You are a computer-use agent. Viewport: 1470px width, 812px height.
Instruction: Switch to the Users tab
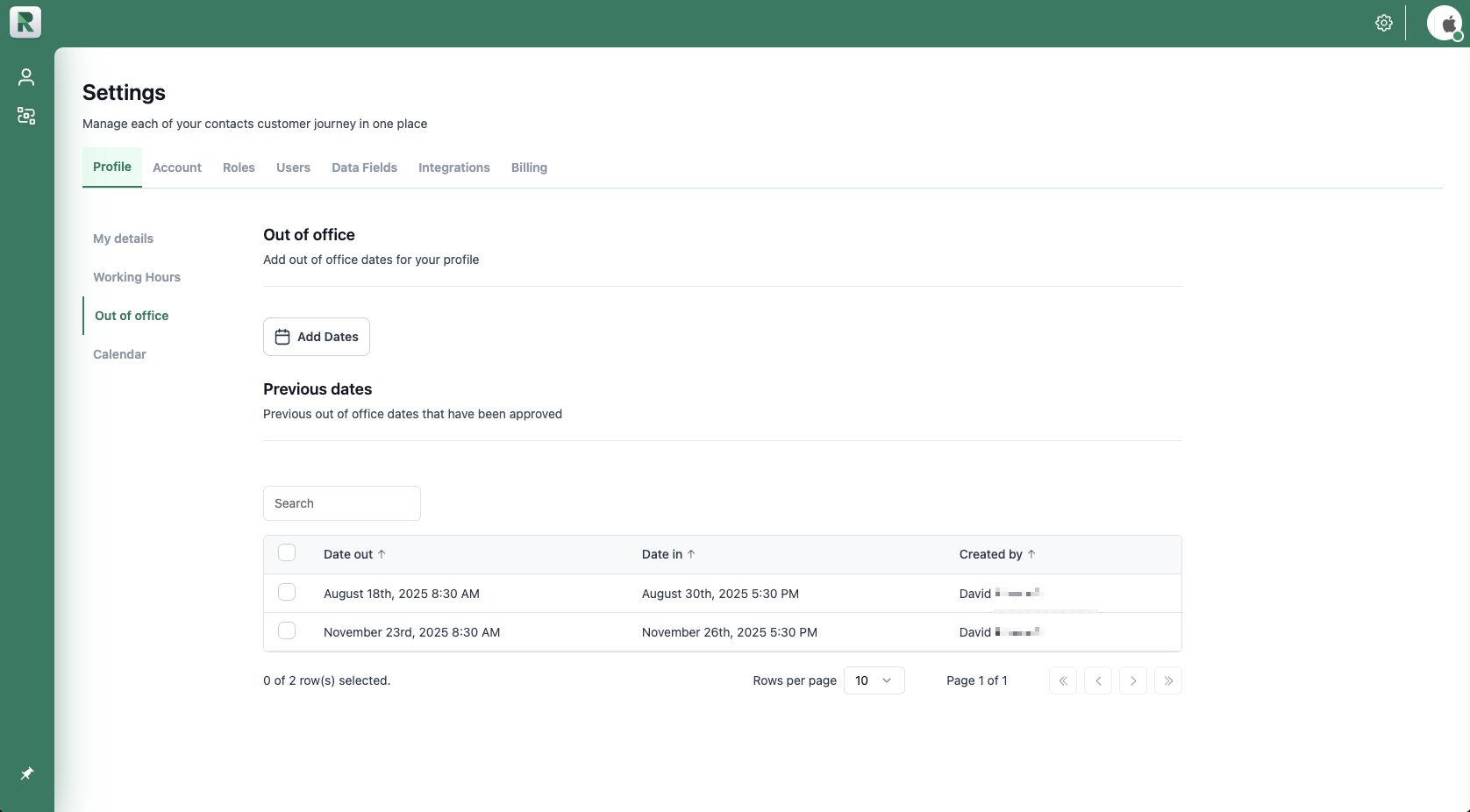pos(293,167)
